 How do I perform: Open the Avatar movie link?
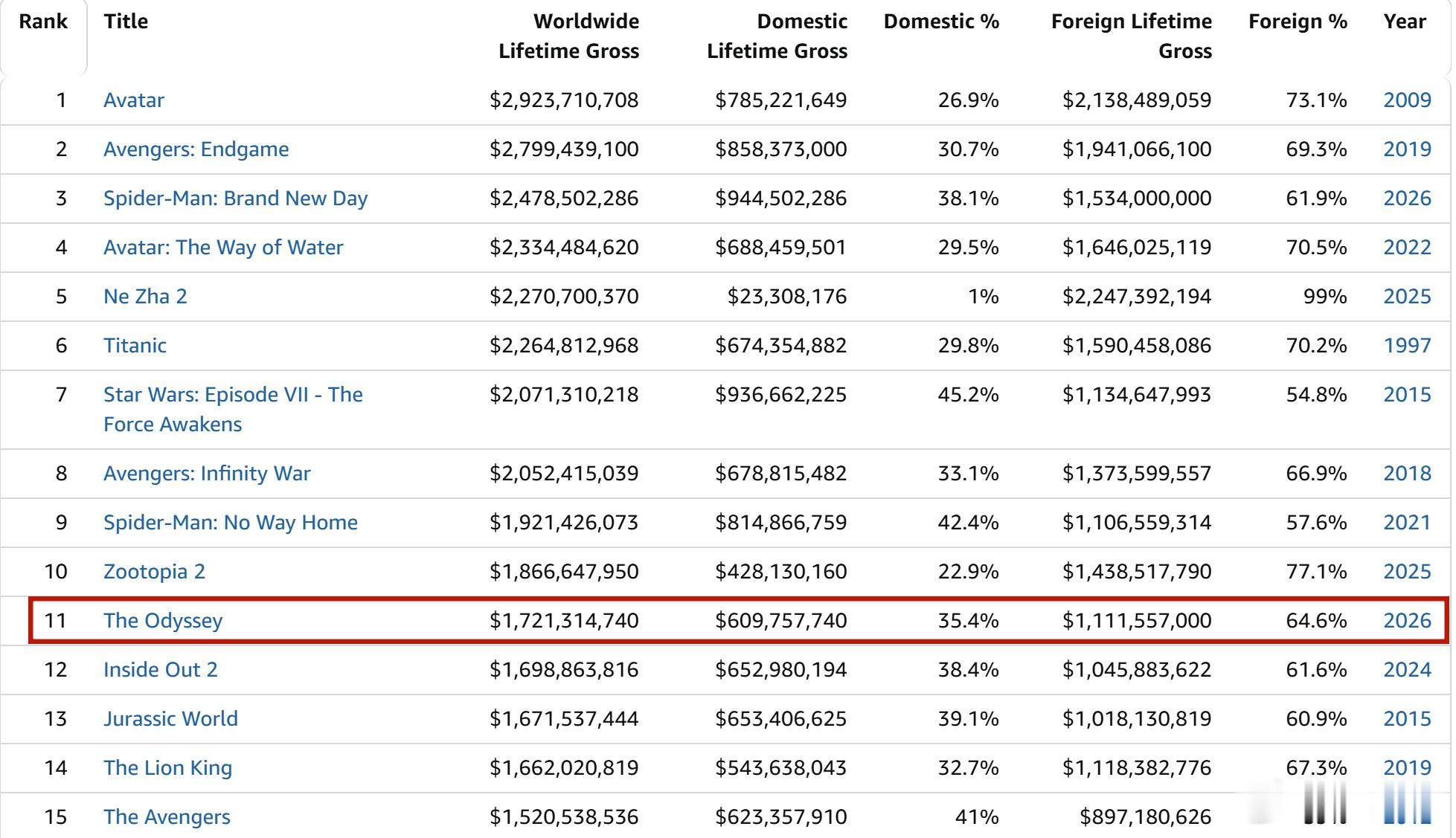coord(134,100)
